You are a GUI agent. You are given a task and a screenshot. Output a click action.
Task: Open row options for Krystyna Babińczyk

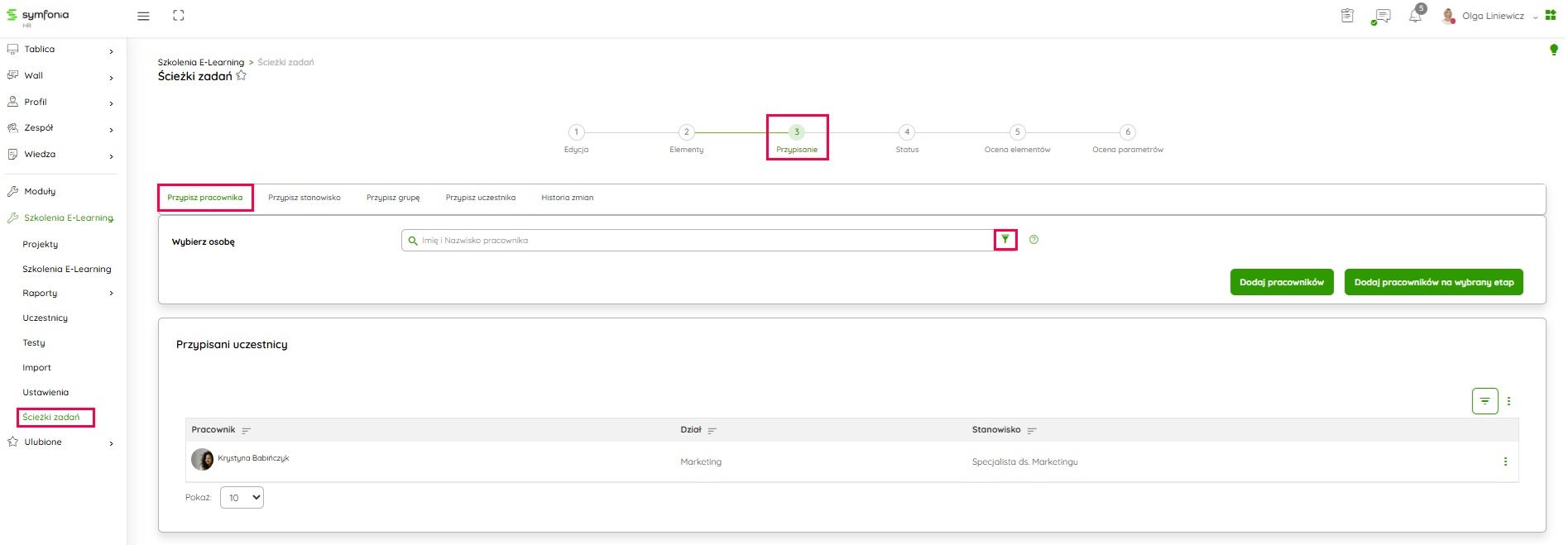[1505, 461]
